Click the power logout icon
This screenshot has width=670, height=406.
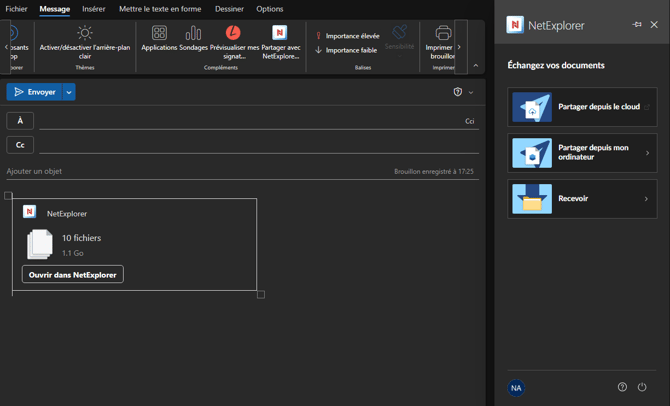tap(642, 387)
